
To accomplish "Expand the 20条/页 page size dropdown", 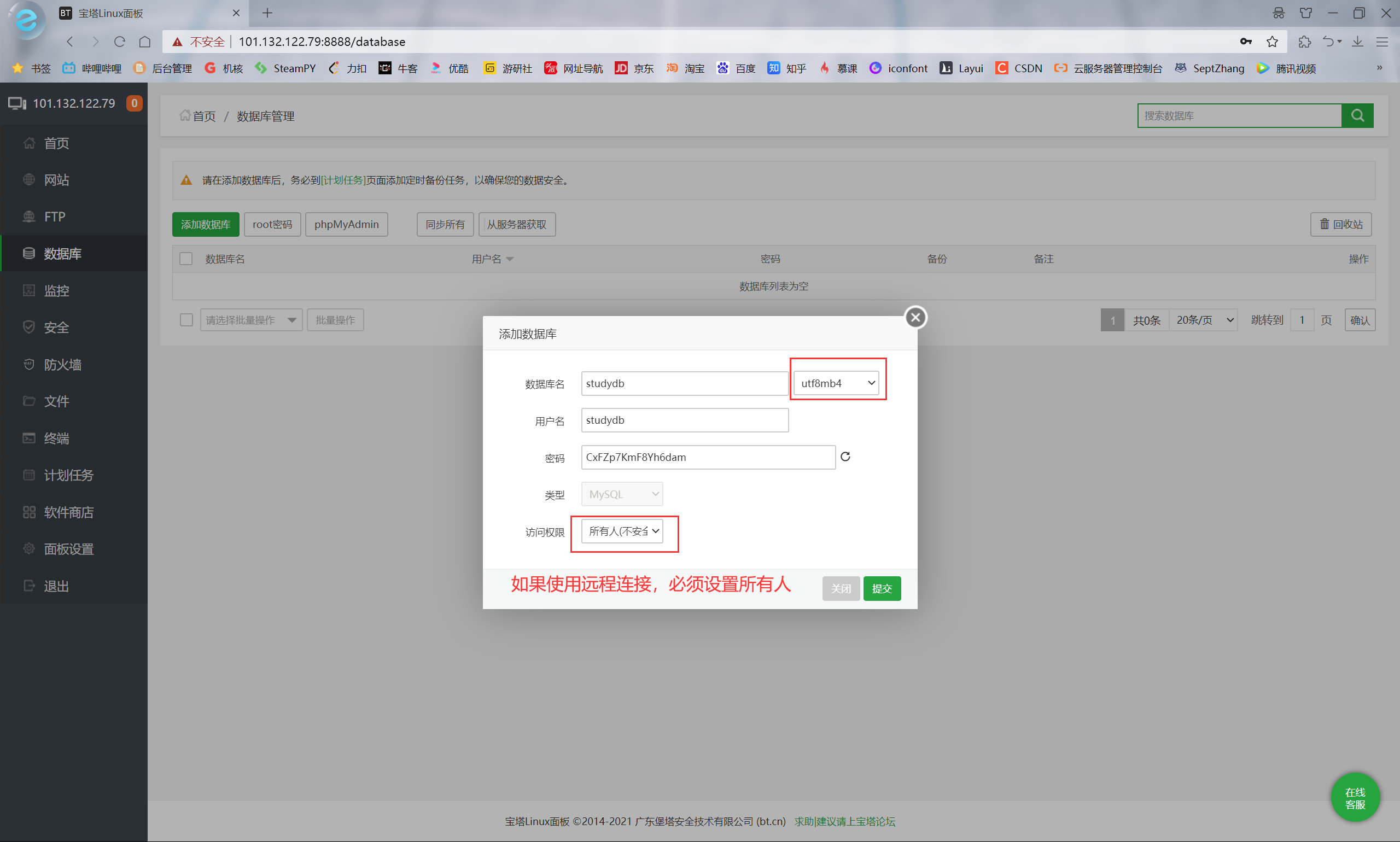I will pos(1204,320).
